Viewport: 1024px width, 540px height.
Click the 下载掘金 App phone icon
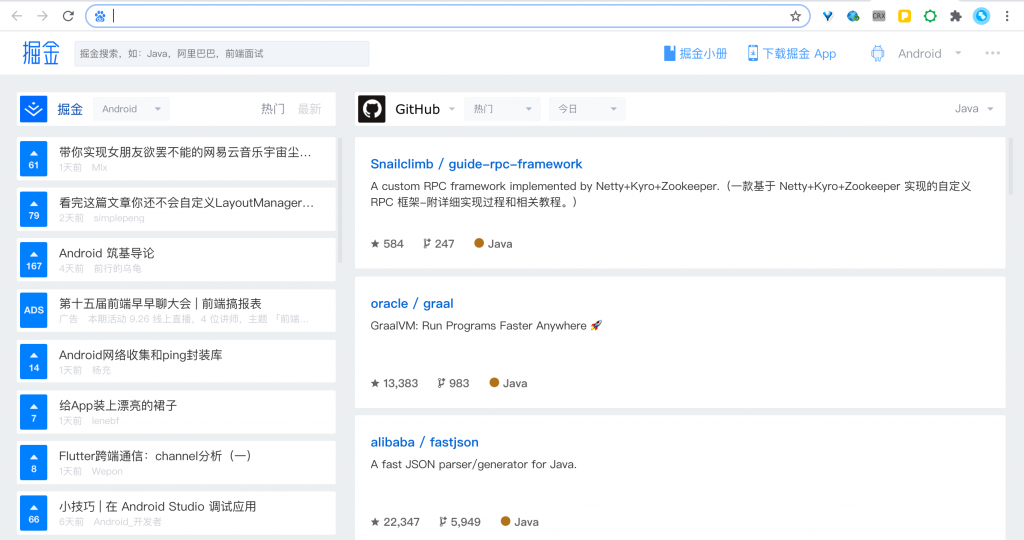point(752,54)
